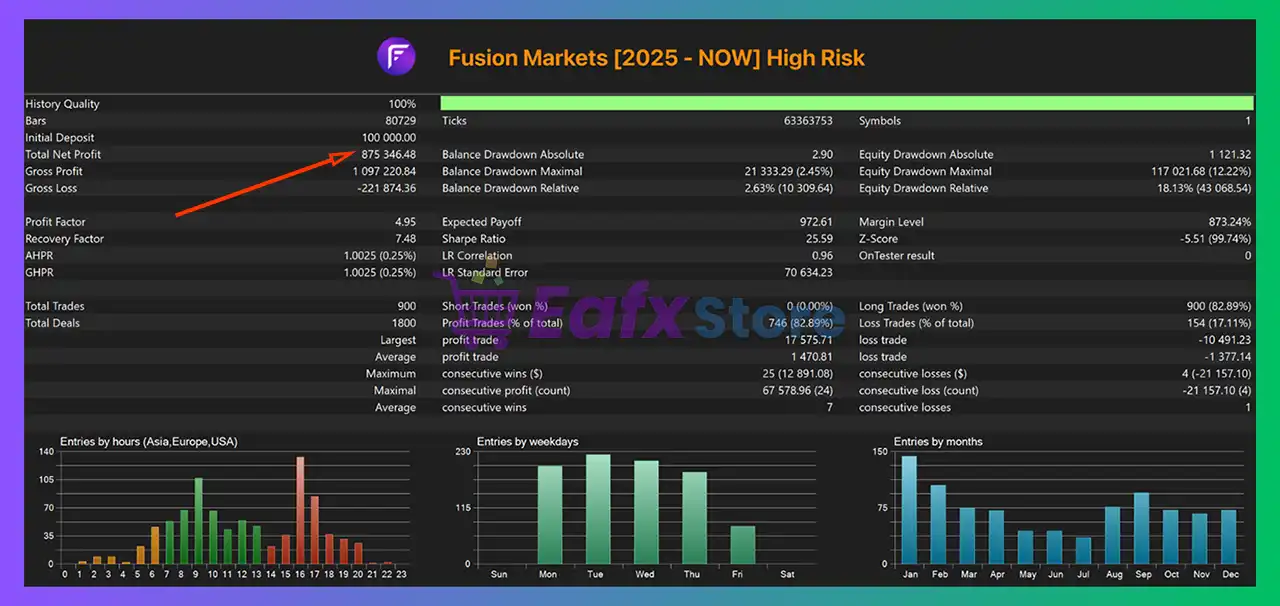Click the Tuesday bar in weekdays chart
This screenshot has height=606, width=1280.
click(x=598, y=509)
